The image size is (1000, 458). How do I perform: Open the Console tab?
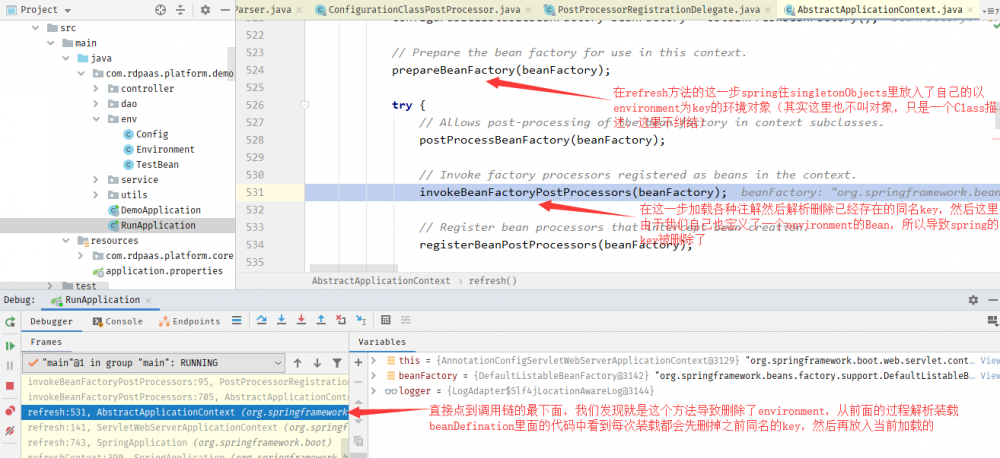click(x=117, y=321)
